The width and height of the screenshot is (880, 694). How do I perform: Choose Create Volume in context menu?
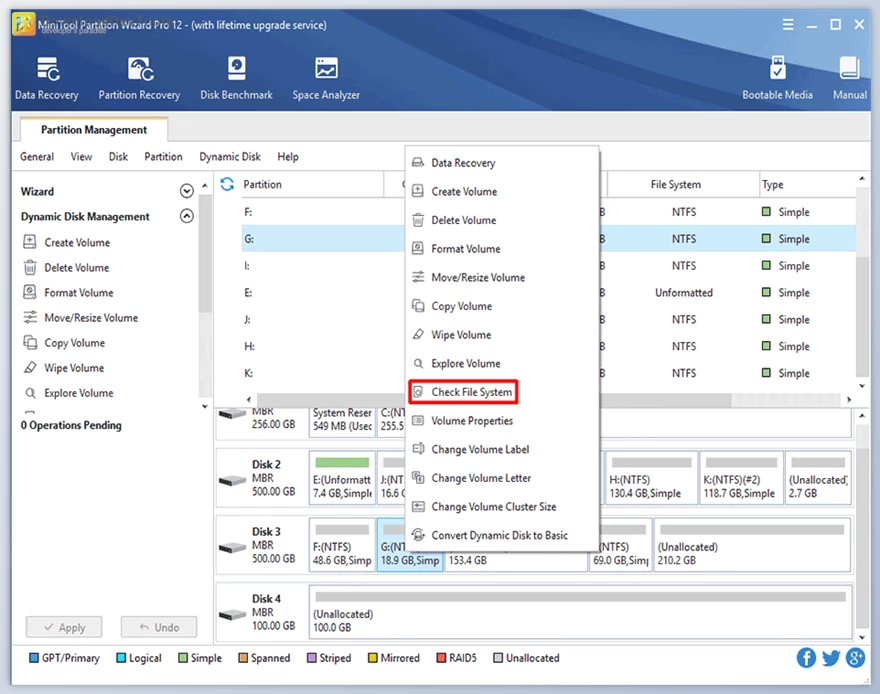pos(502,191)
